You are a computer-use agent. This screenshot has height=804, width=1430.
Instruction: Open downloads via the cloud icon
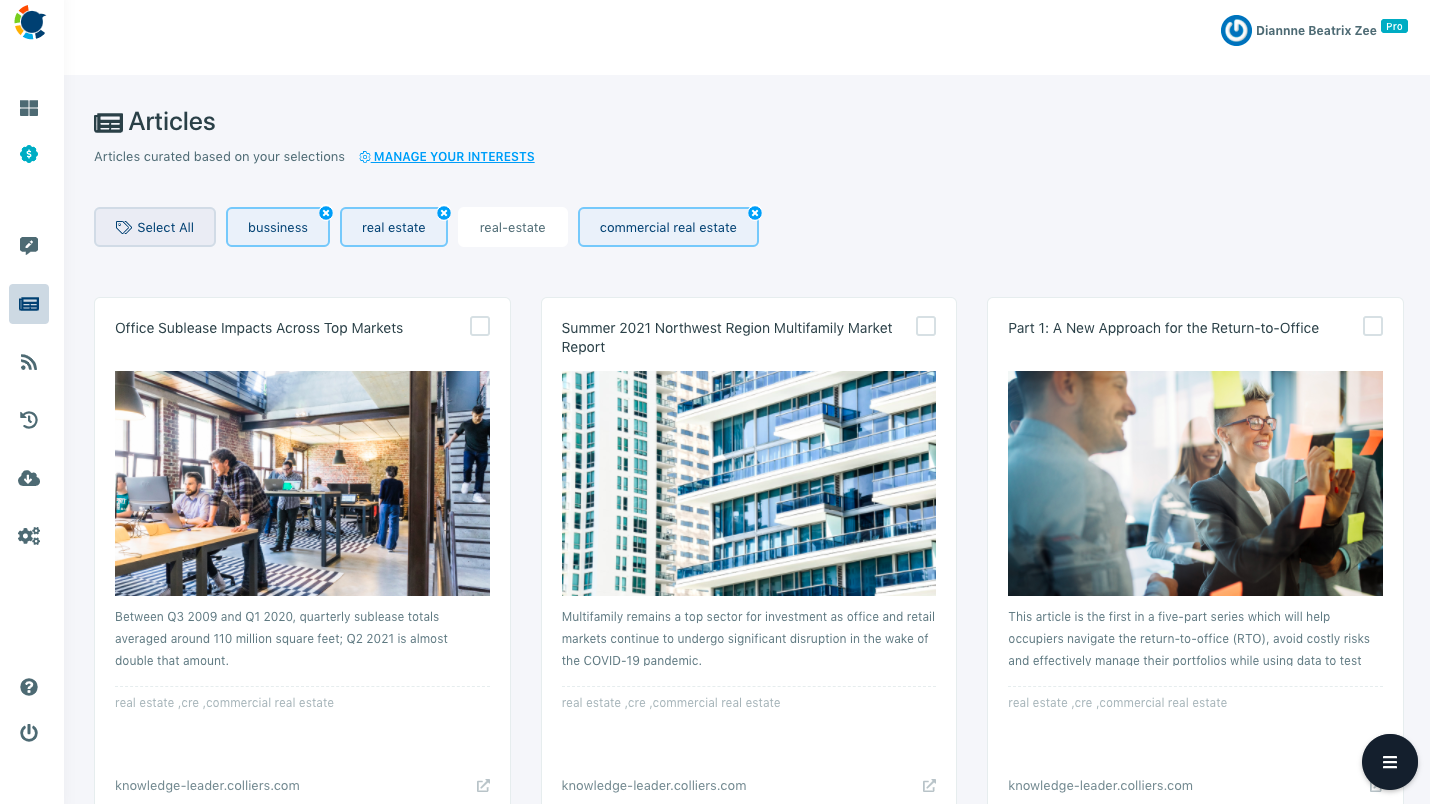[x=29, y=478]
